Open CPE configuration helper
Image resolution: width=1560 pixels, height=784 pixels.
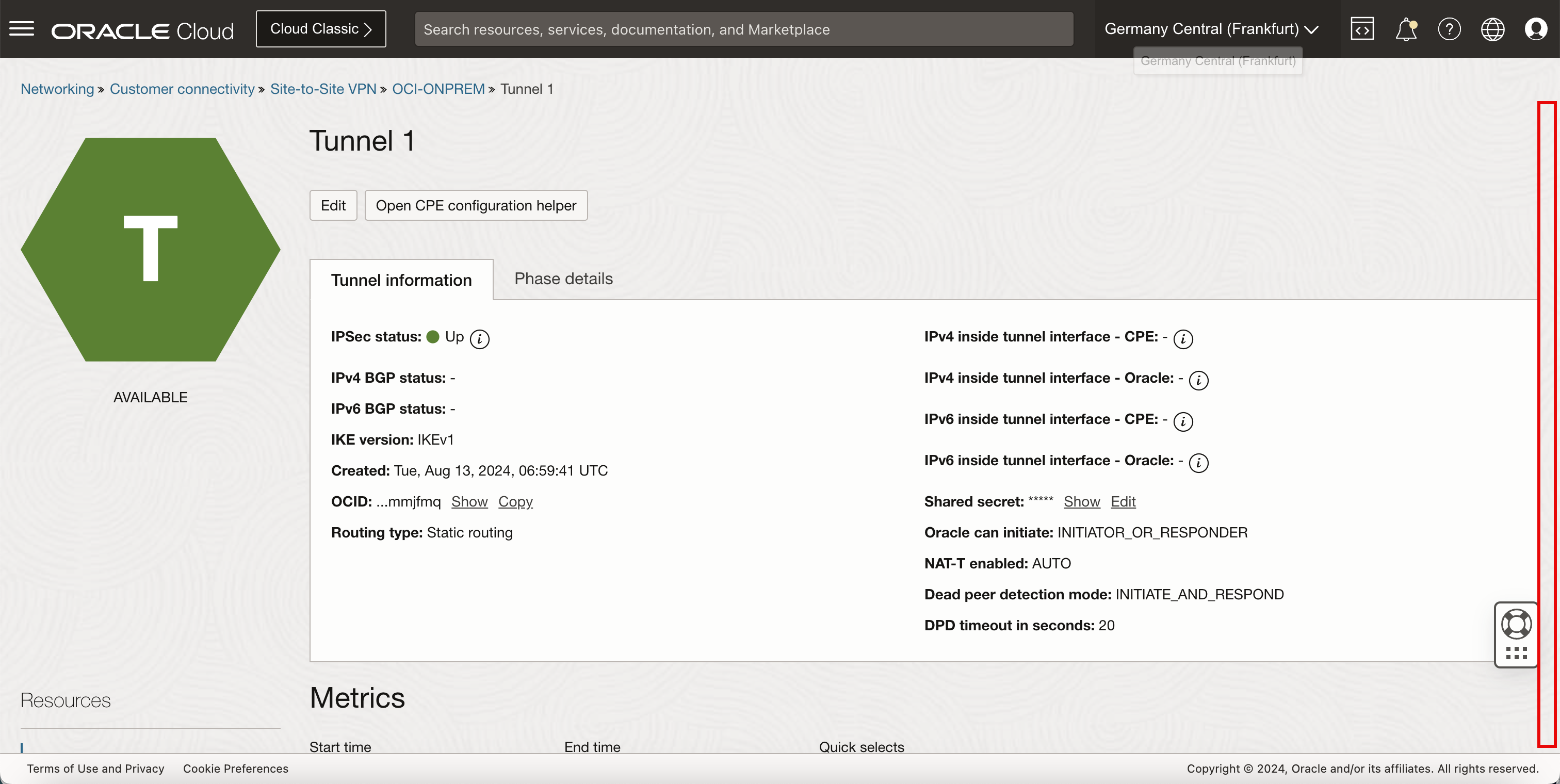[476, 205]
